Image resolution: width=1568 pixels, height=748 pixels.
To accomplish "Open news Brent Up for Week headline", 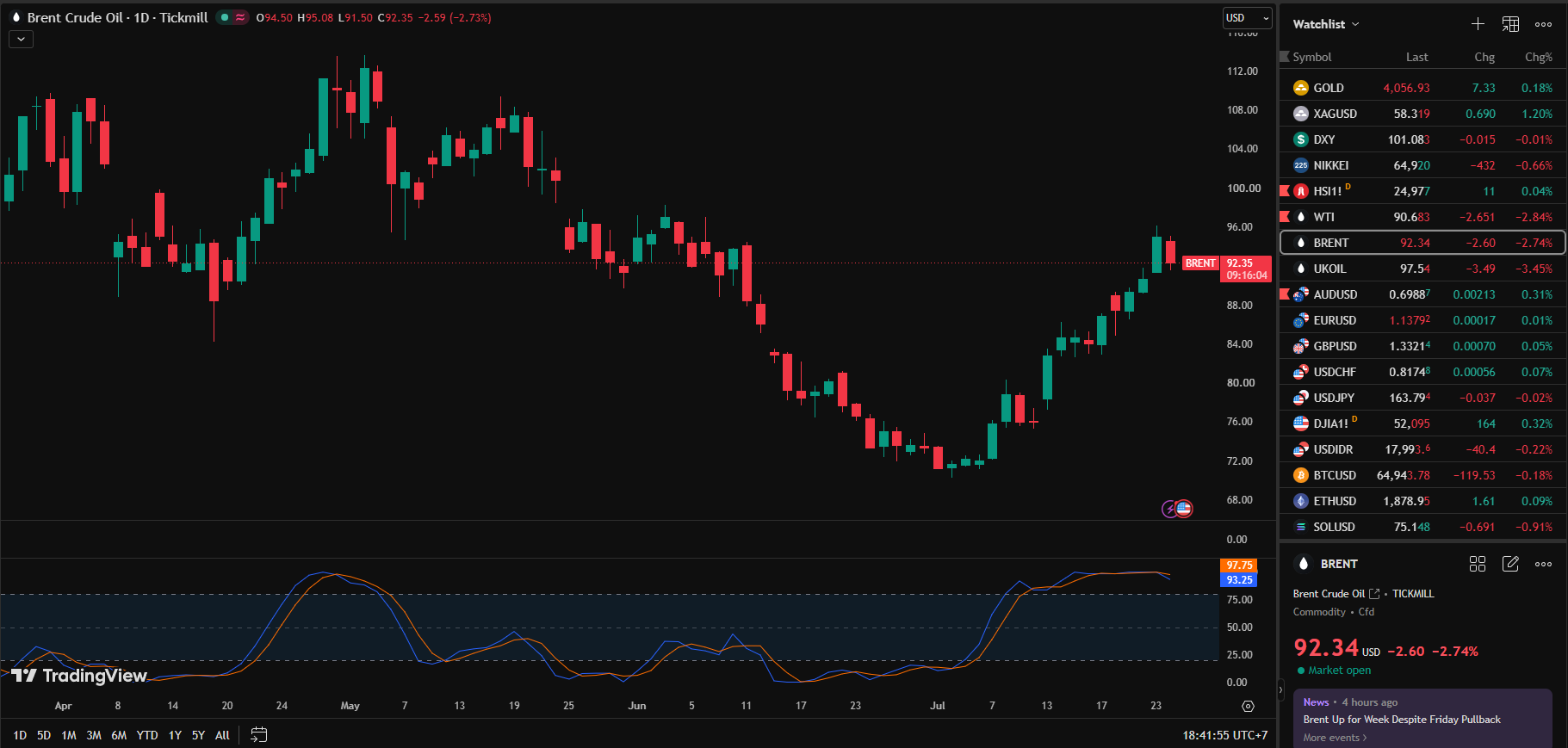I will tap(1402, 720).
